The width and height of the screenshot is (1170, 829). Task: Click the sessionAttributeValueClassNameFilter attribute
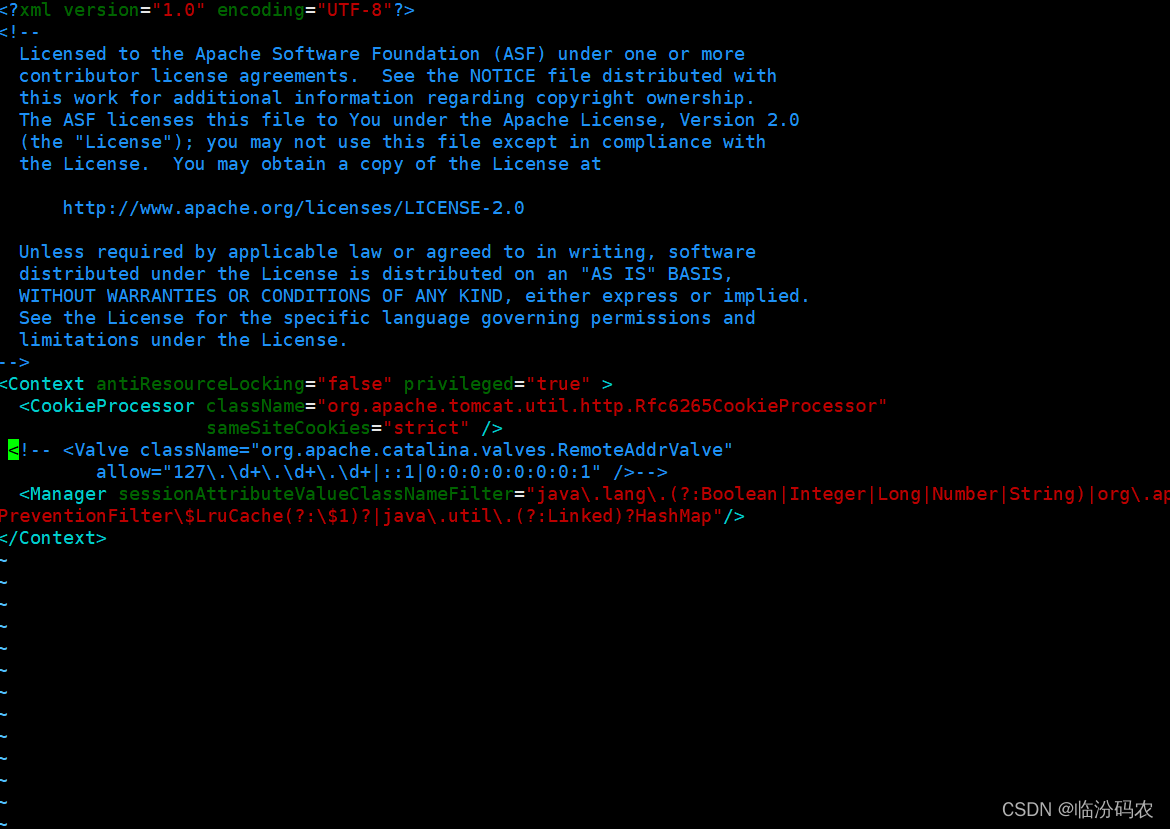pyautogui.click(x=316, y=494)
